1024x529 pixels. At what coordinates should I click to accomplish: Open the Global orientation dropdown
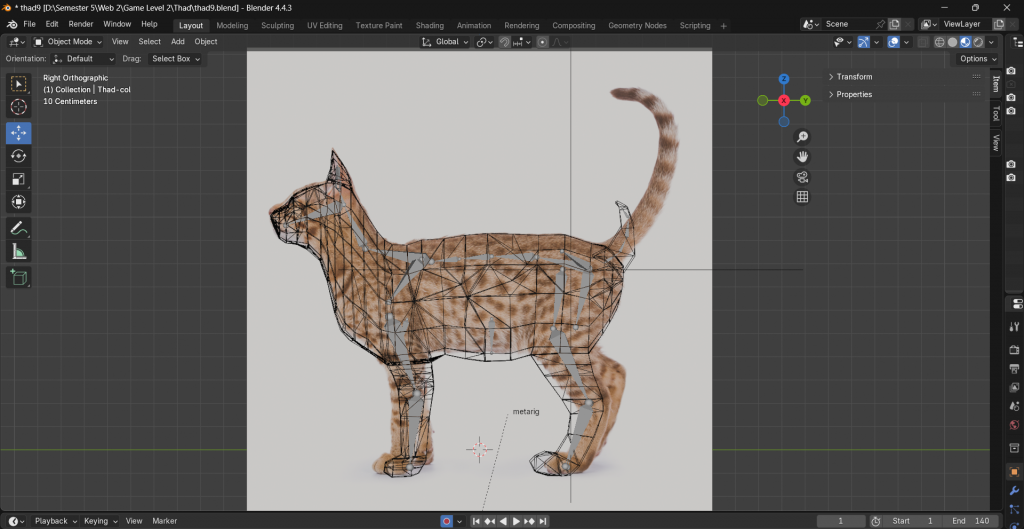point(445,42)
